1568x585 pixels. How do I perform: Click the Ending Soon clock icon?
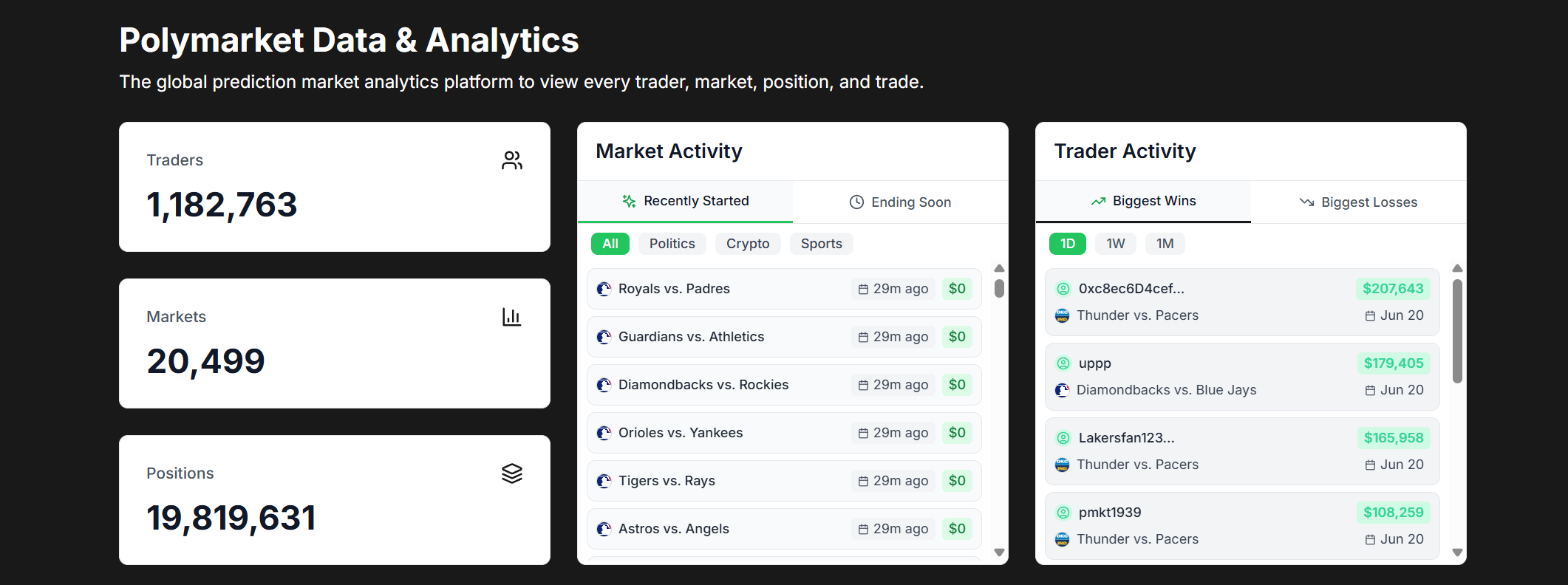click(x=856, y=202)
